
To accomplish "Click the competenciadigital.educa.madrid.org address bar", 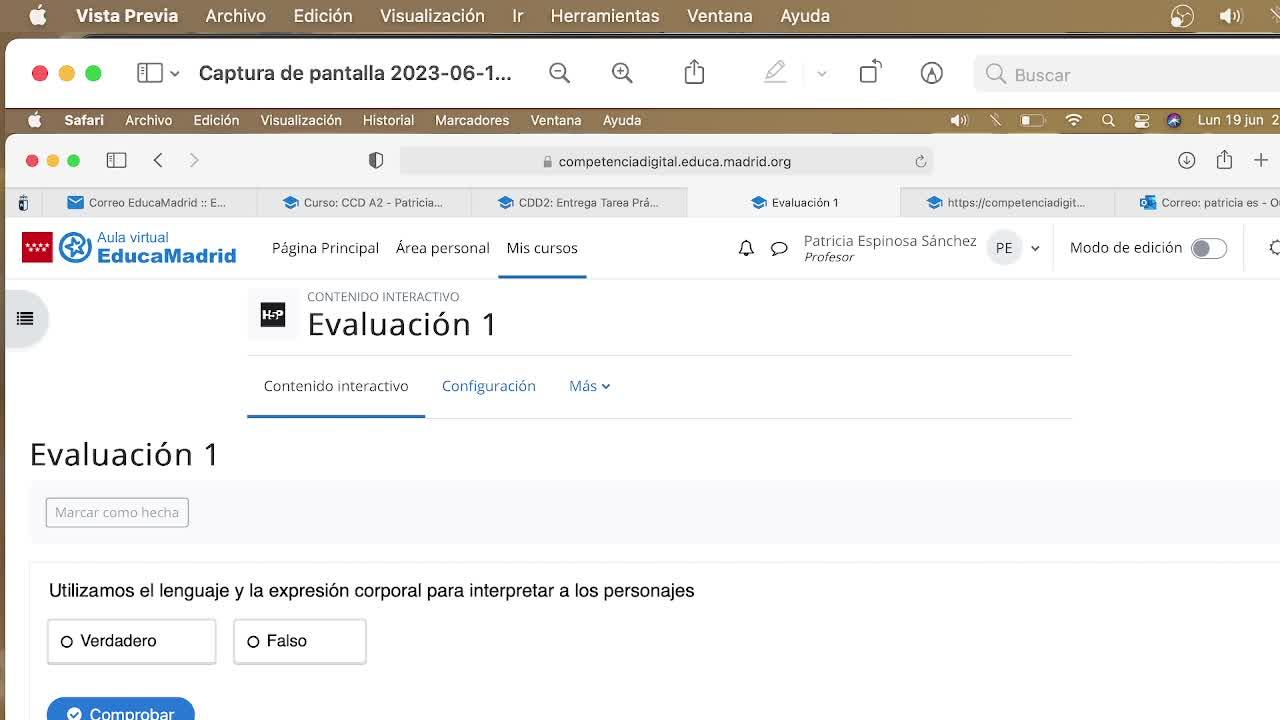I will pos(666,161).
